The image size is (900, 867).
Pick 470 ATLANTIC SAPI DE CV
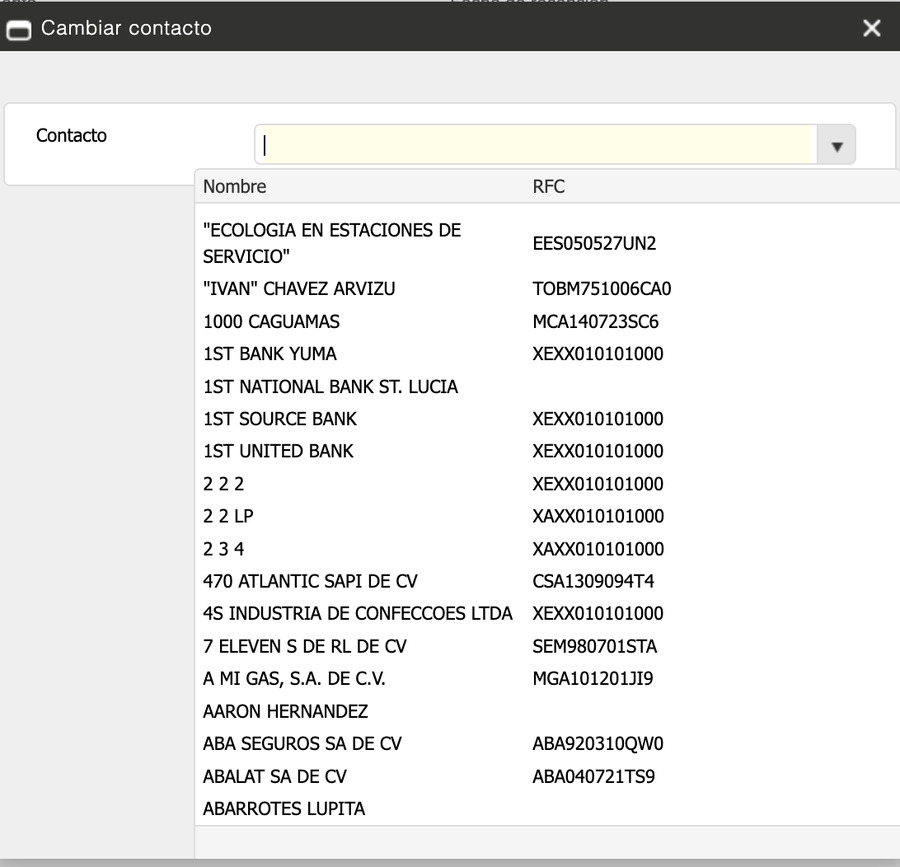(x=310, y=581)
